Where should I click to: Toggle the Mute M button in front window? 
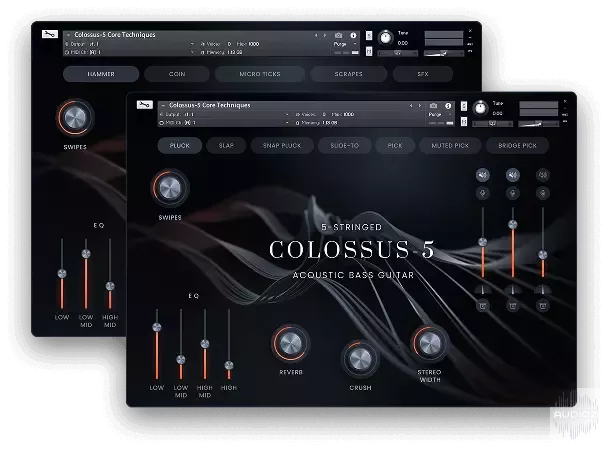tap(464, 121)
